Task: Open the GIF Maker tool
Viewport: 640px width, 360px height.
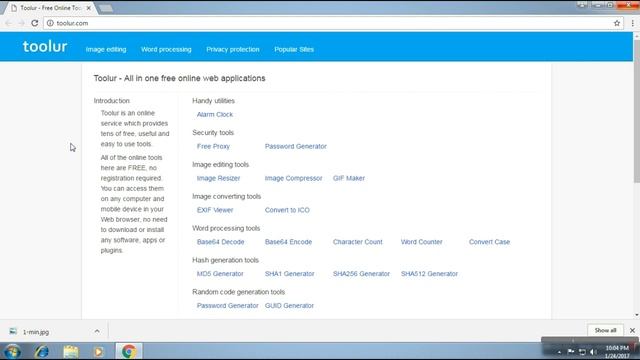Action: [x=349, y=178]
